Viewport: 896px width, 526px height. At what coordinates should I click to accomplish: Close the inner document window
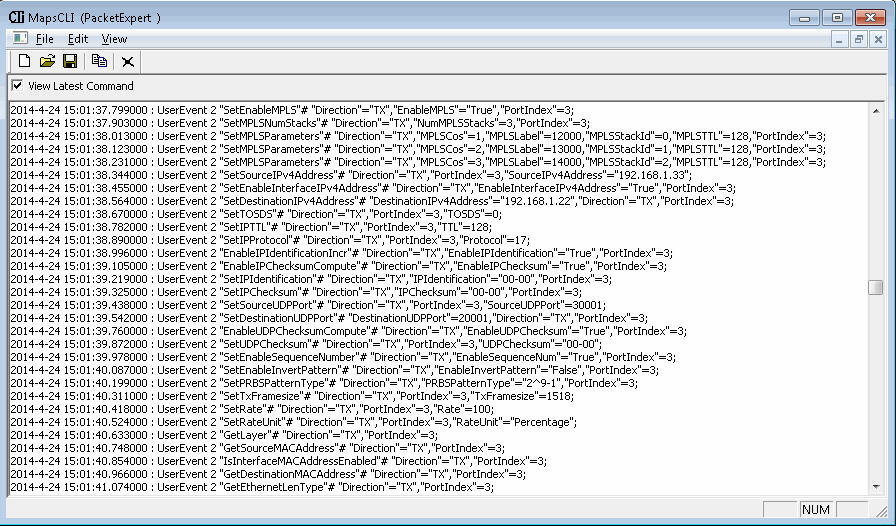(878, 39)
